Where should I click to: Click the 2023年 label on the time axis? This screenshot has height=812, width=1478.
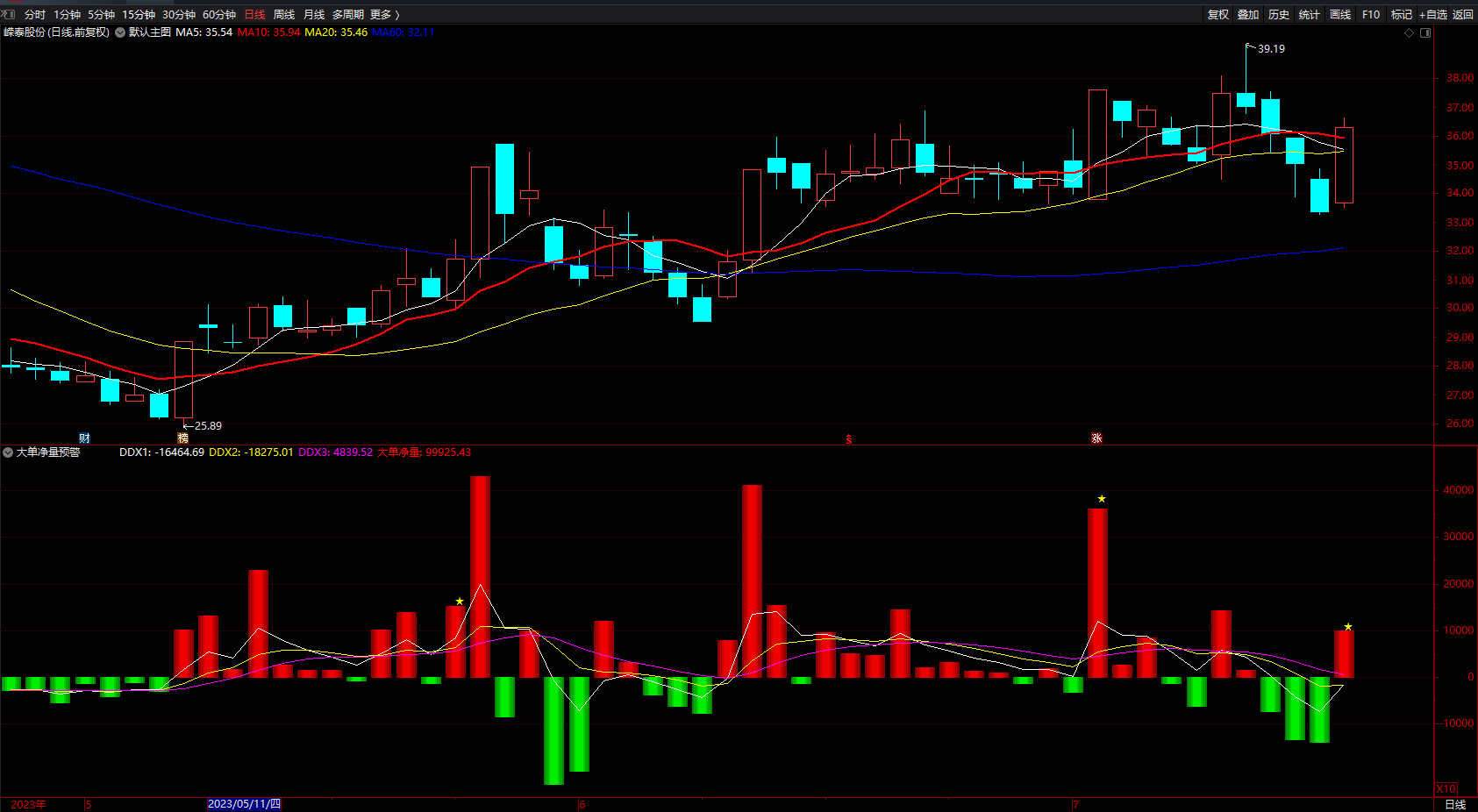click(28, 804)
